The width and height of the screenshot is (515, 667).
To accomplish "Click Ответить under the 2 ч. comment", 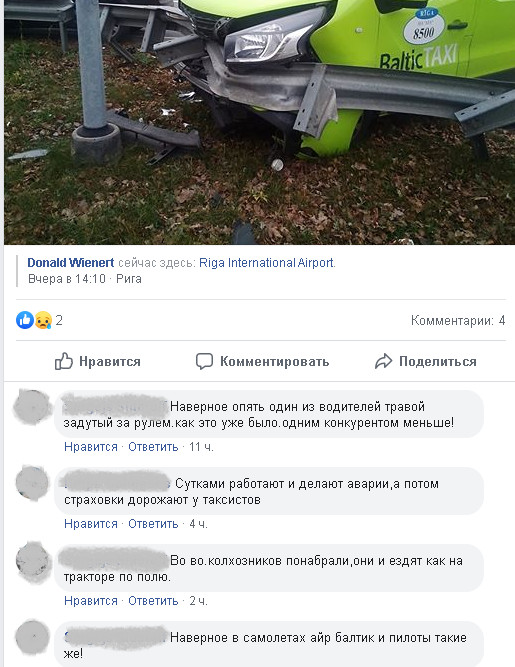I will (x=153, y=601).
